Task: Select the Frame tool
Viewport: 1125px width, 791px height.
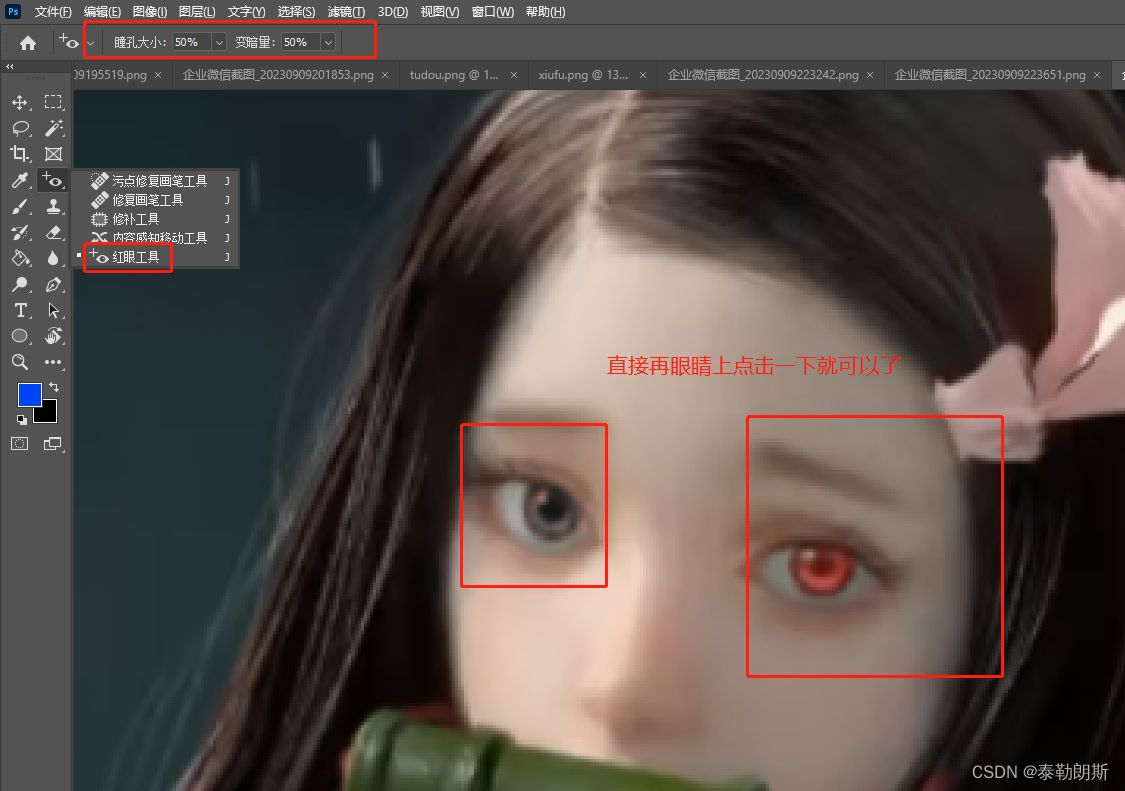Action: coord(53,154)
